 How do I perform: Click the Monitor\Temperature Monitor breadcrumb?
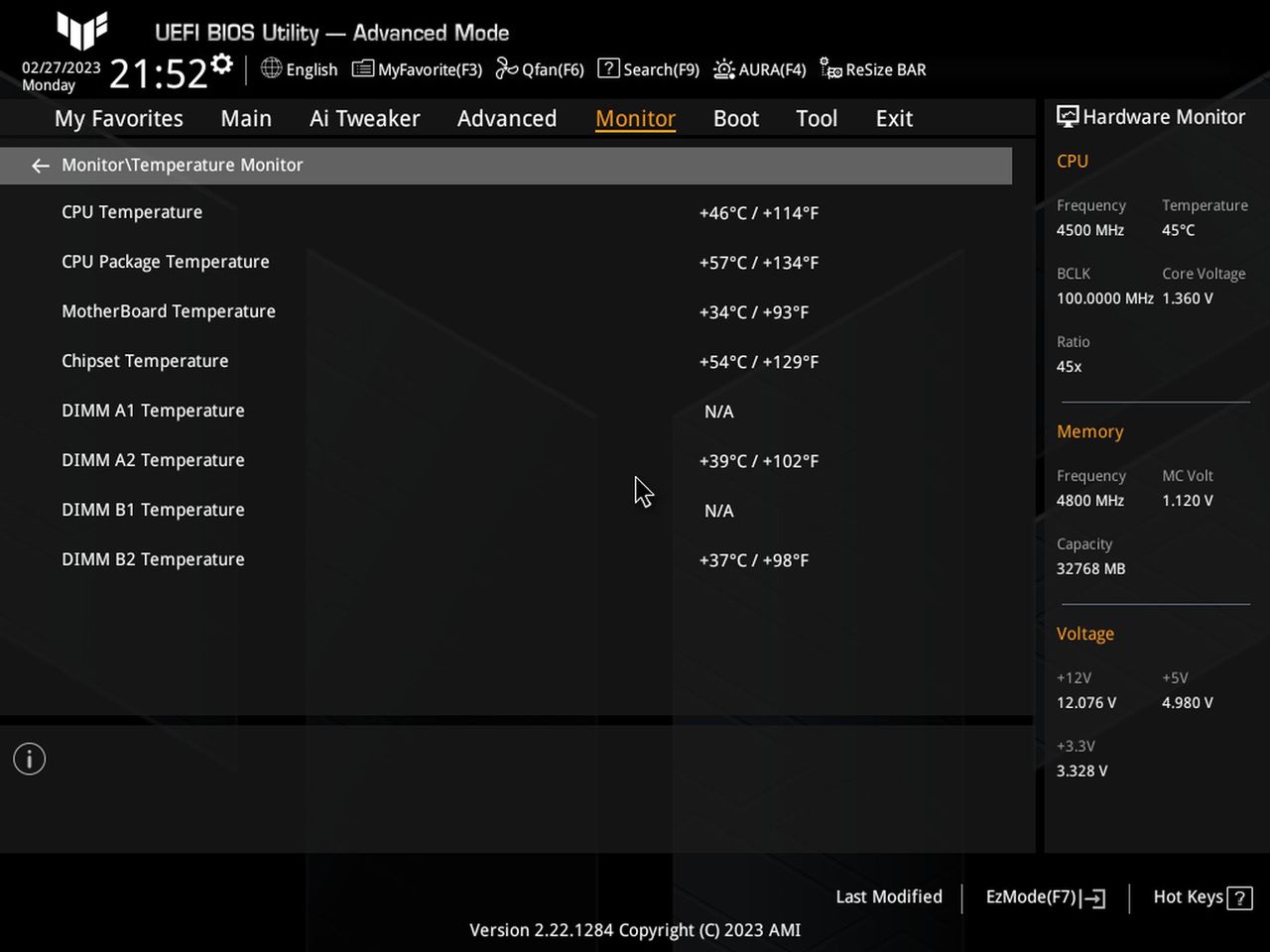point(183,166)
